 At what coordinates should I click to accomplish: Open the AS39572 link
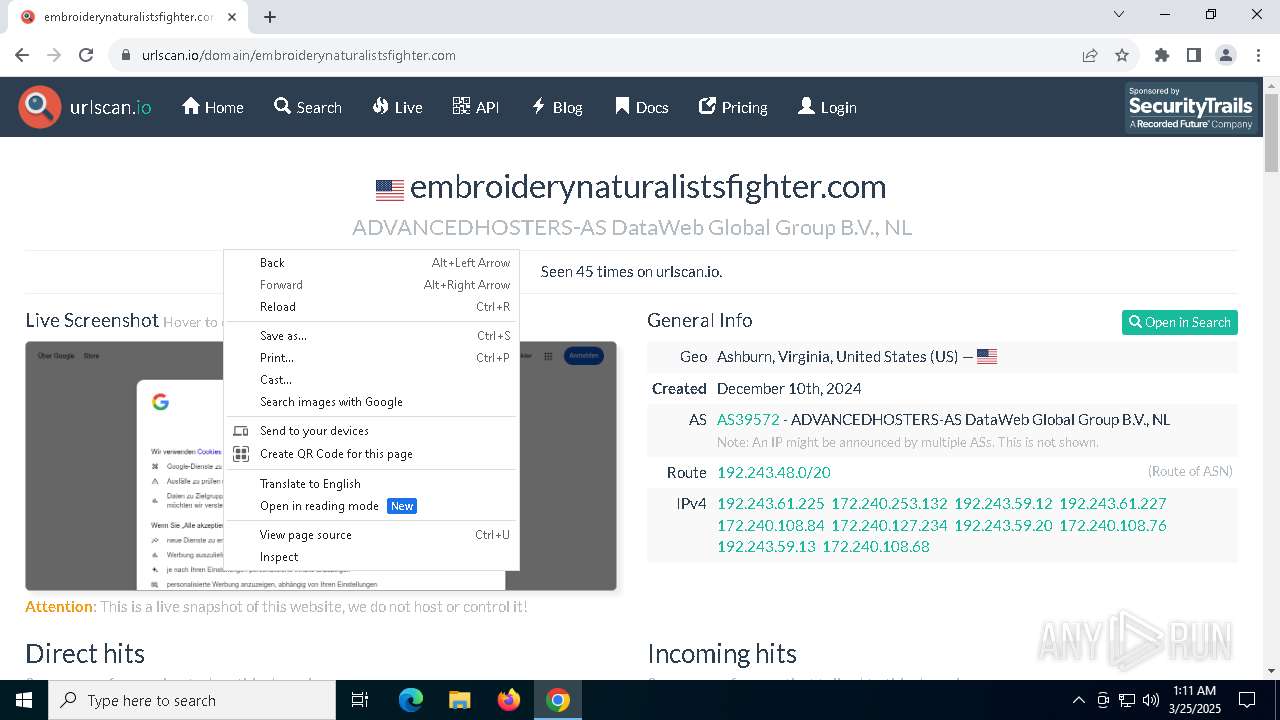click(748, 420)
